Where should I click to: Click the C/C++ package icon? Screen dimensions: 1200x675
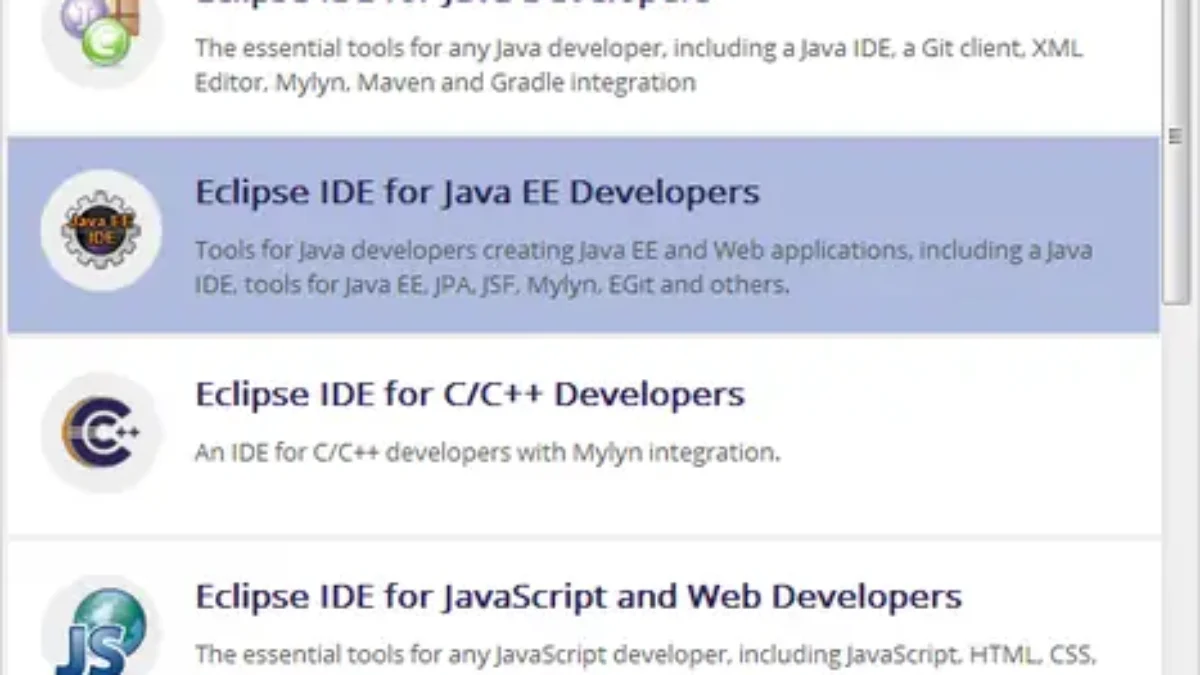(x=101, y=433)
